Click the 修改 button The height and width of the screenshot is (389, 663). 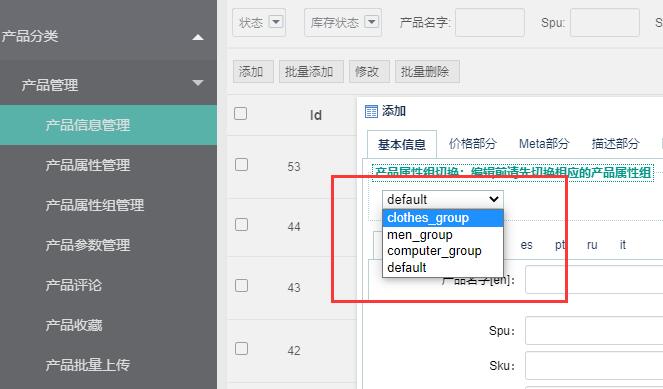point(369,71)
